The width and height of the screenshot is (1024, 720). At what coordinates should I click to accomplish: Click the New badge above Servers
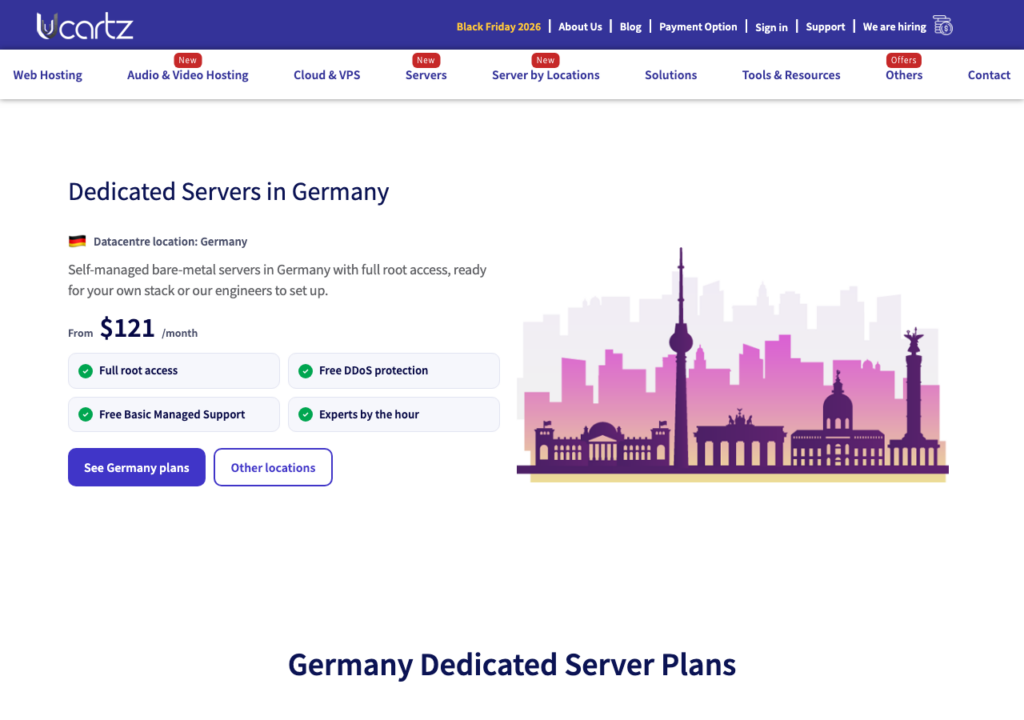(426, 60)
